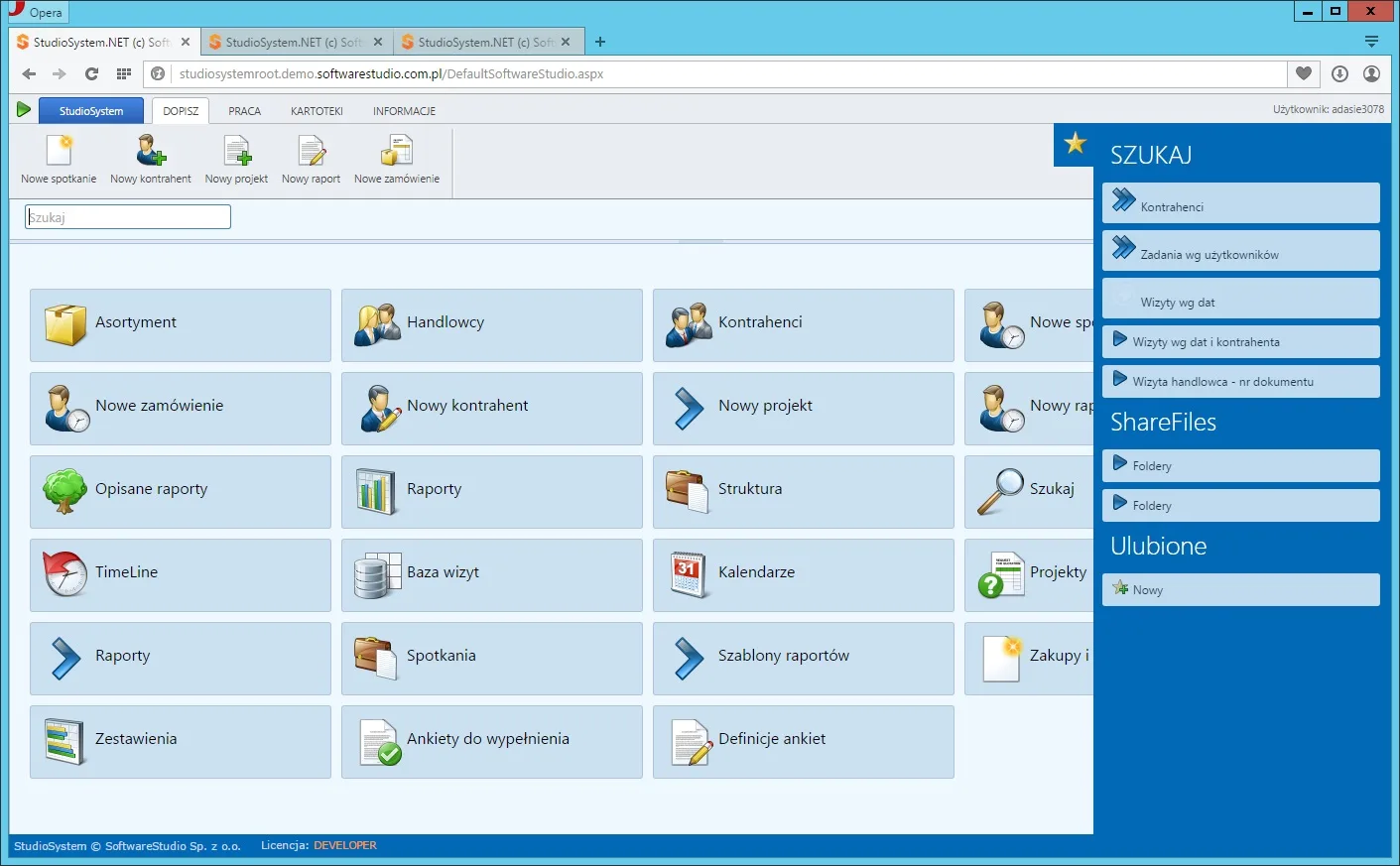Click Wizyty wg dat i kontrahenta
The width and height of the screenshot is (1400, 866).
pos(1240,341)
